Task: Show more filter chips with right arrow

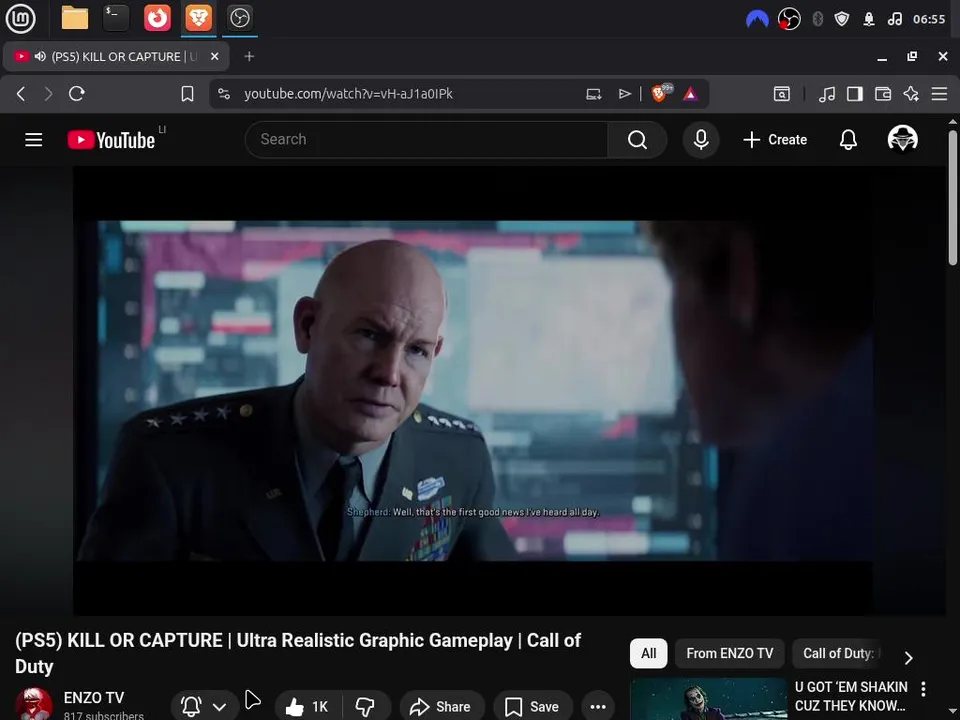Action: [x=909, y=658]
